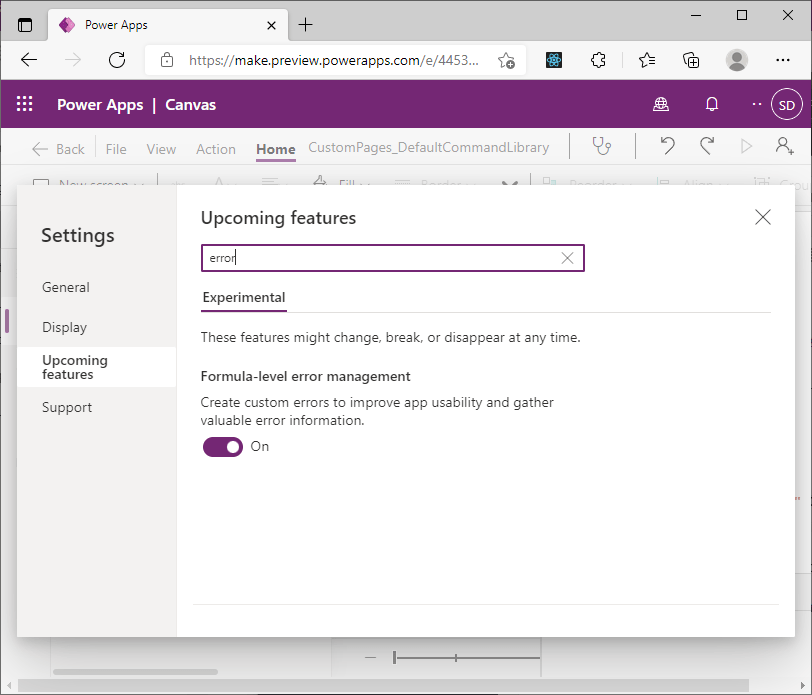Screen dimensions: 812x695
Task: Open the header overflow dots menu
Action: pos(757,104)
